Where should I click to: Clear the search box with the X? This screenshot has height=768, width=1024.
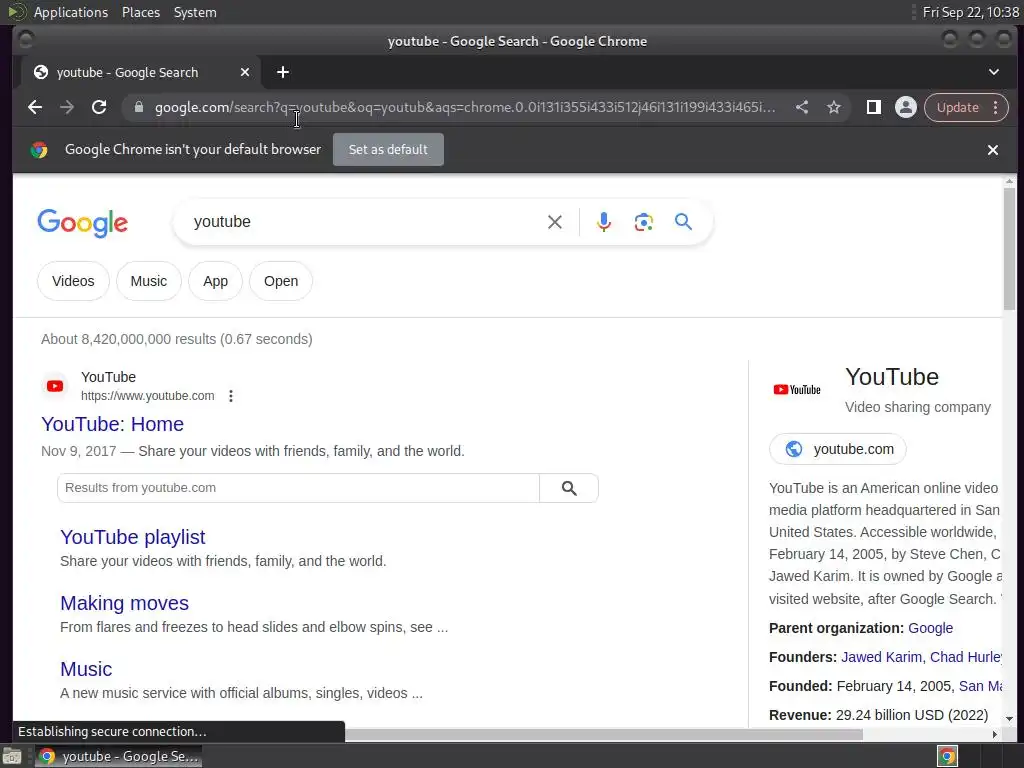tap(554, 222)
